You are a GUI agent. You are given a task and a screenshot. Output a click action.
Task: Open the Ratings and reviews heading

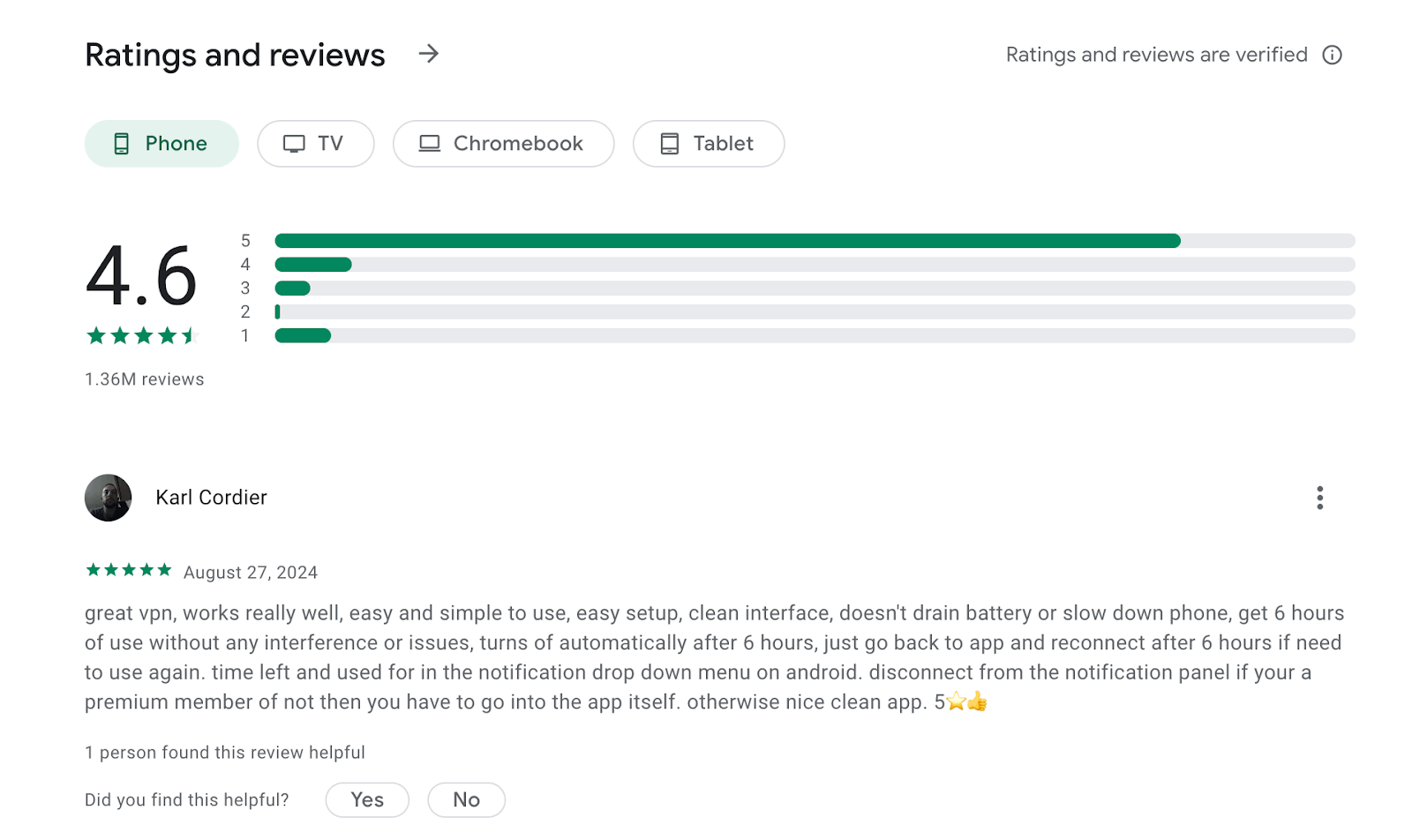pos(235,55)
